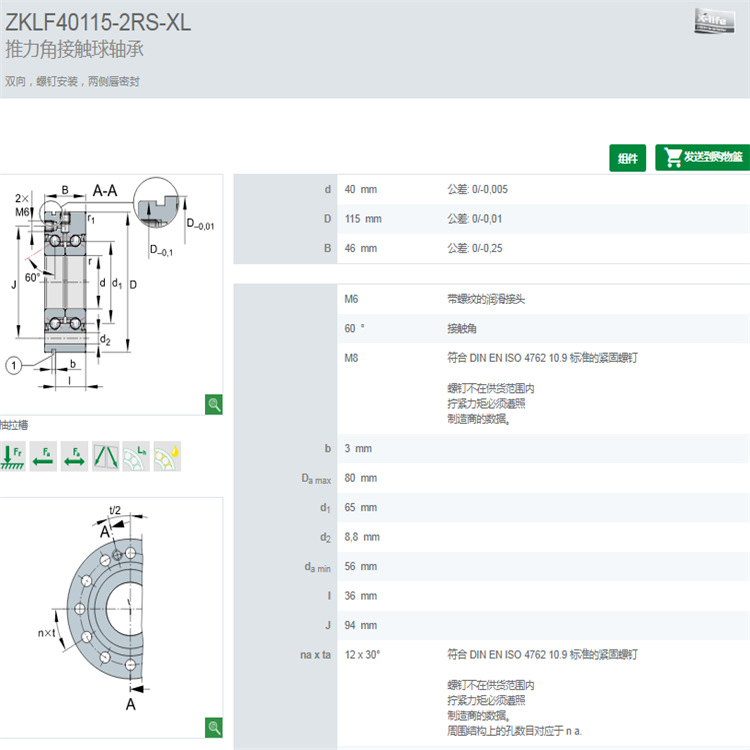
Task: Click the na x ta value 12 x 30°
Action: [362, 655]
